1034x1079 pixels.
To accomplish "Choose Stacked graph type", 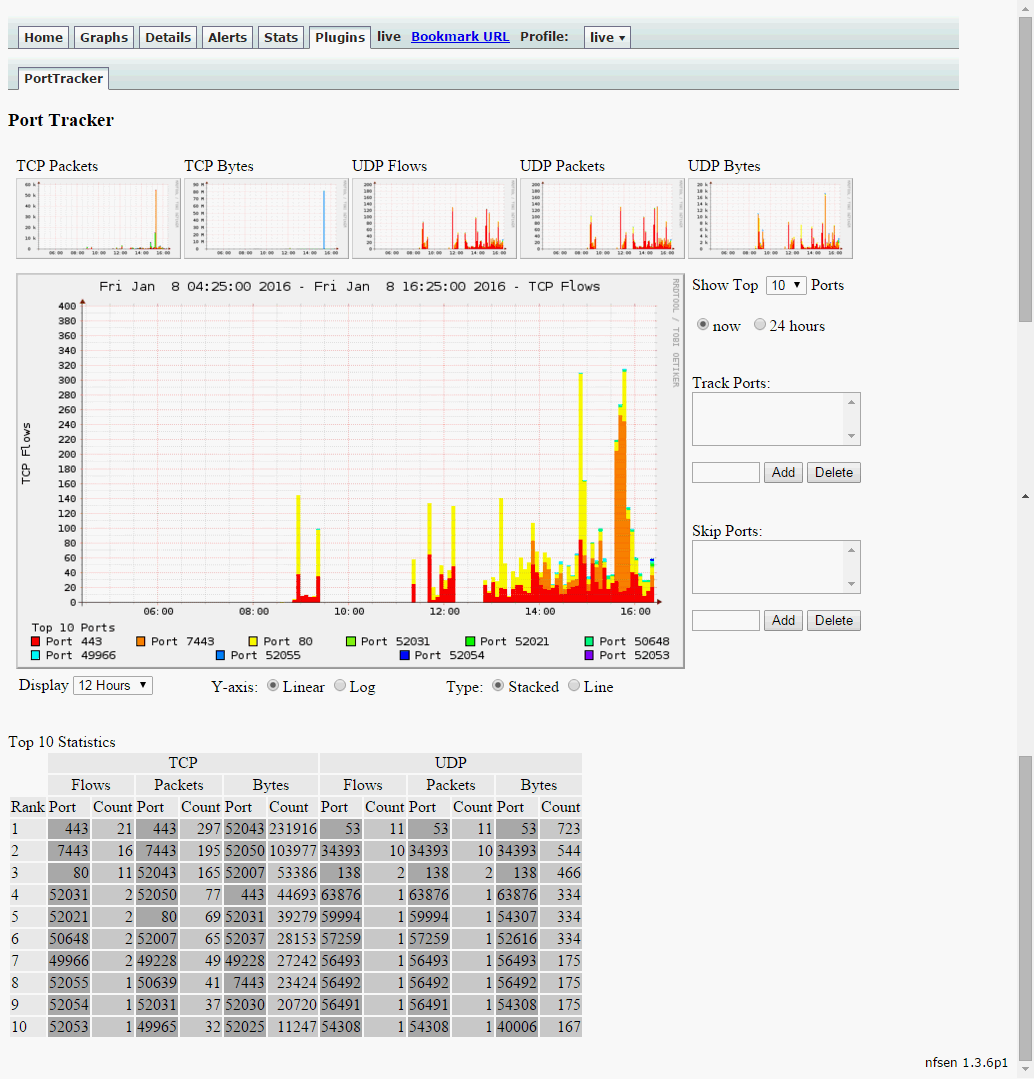I will (x=499, y=686).
